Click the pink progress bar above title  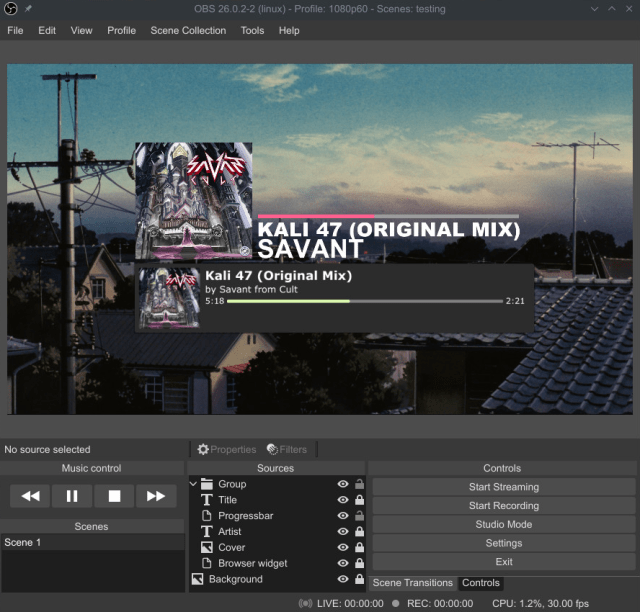[x=388, y=216]
